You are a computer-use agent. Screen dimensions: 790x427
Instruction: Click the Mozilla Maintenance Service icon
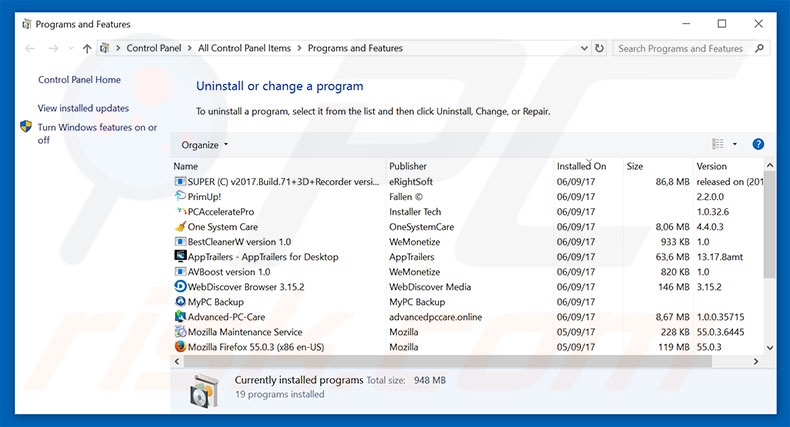pyautogui.click(x=180, y=332)
